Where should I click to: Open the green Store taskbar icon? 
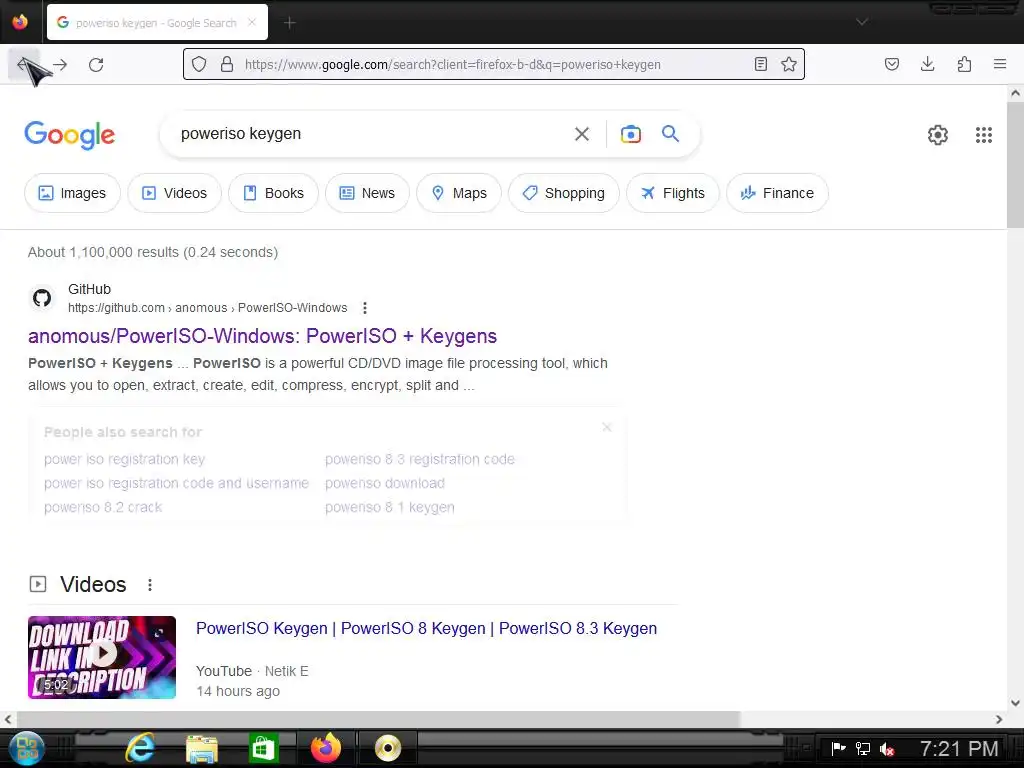tap(263, 748)
